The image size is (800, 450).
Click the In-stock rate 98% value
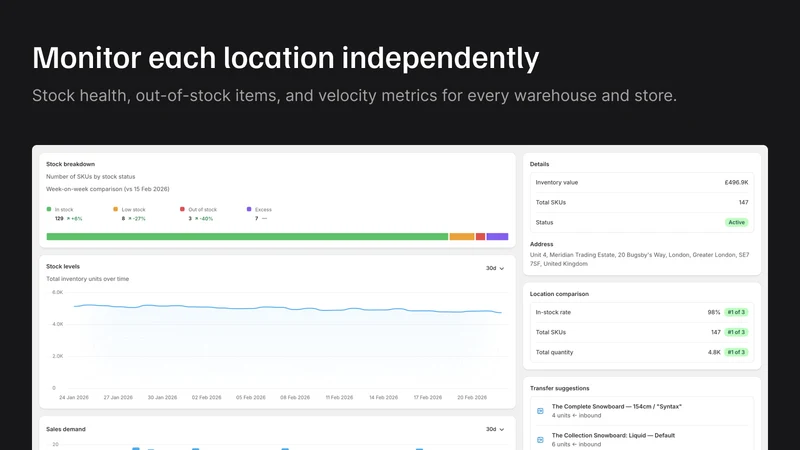tap(714, 312)
